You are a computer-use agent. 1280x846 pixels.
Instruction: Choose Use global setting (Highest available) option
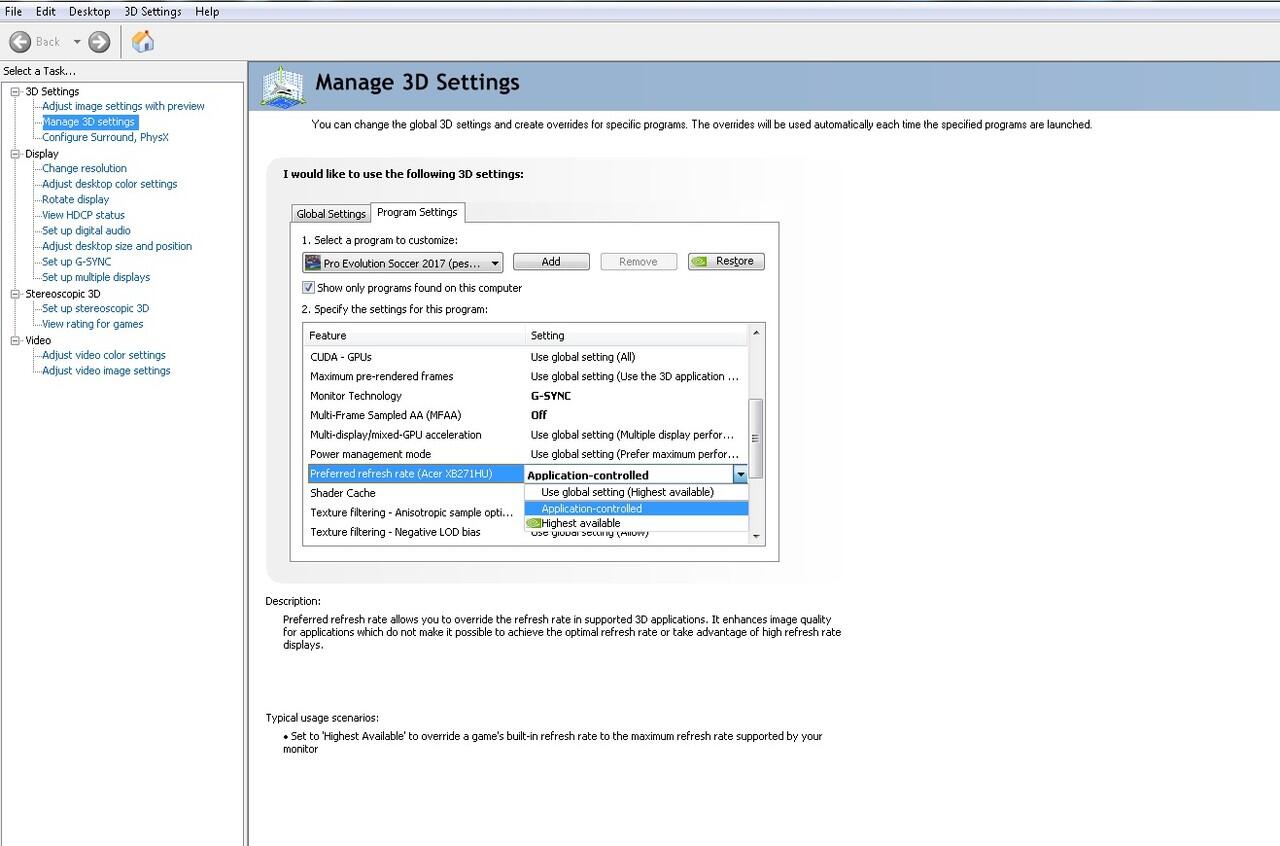636,492
